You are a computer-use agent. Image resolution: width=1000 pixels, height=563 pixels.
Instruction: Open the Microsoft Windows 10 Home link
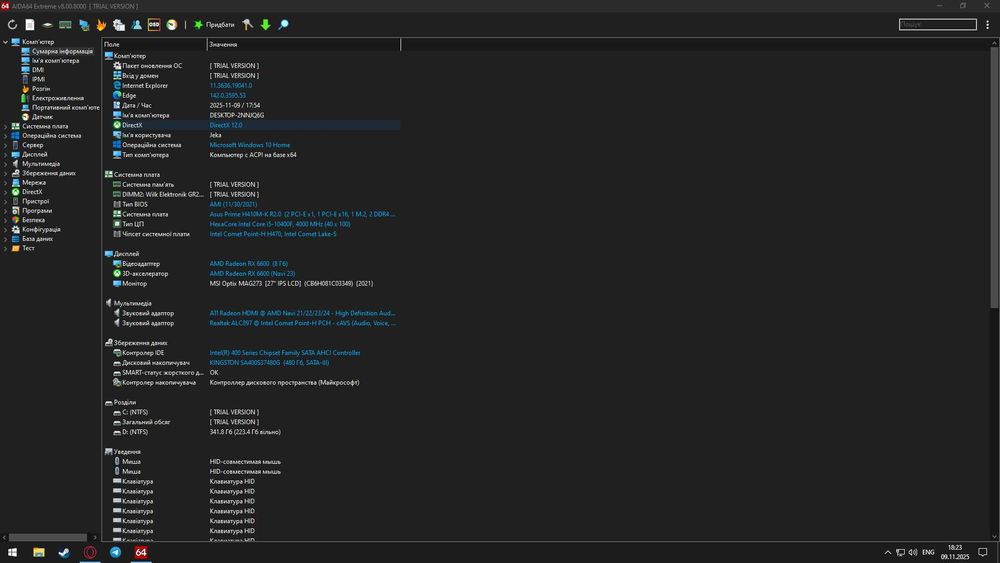pyautogui.click(x=249, y=145)
